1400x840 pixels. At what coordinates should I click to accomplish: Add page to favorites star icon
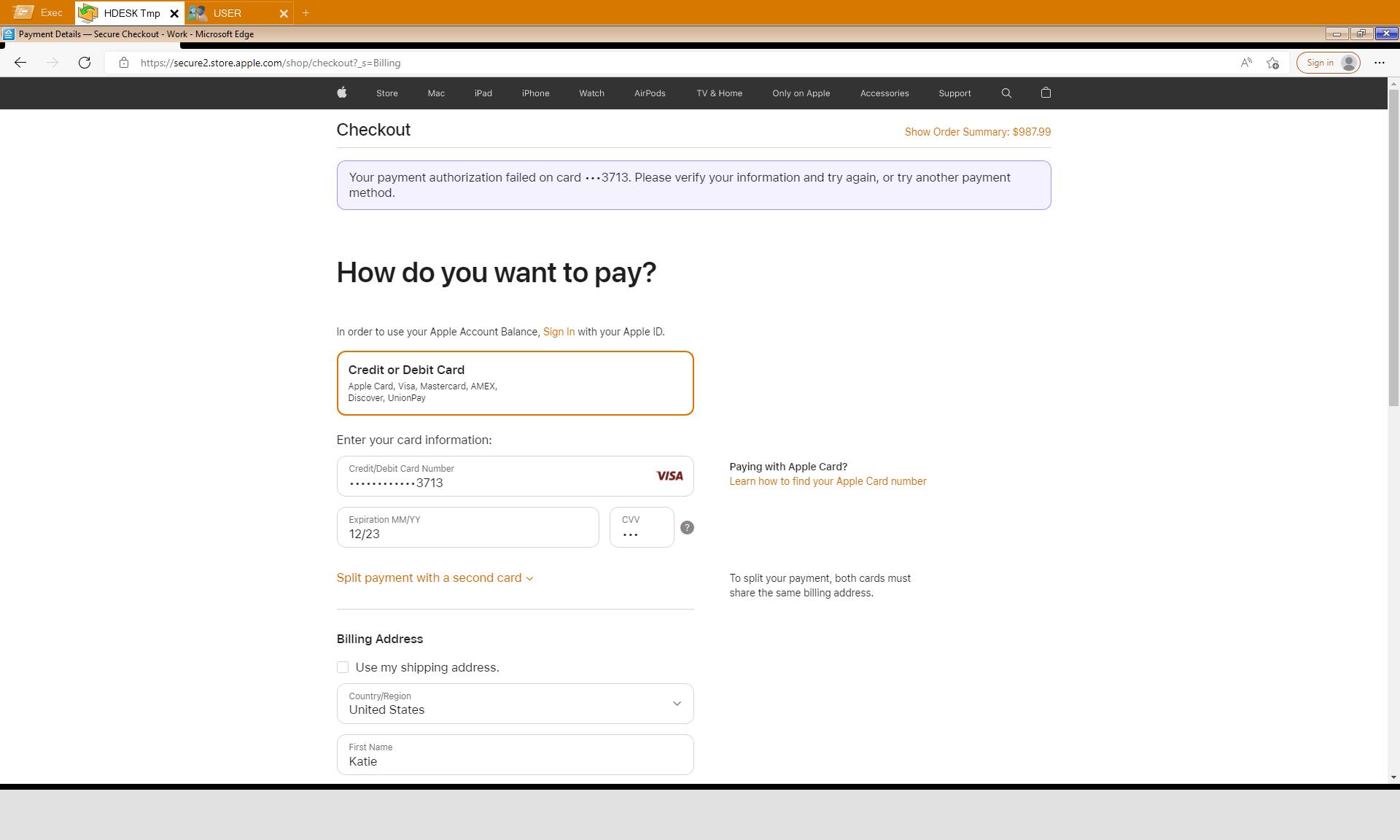coord(1272,63)
